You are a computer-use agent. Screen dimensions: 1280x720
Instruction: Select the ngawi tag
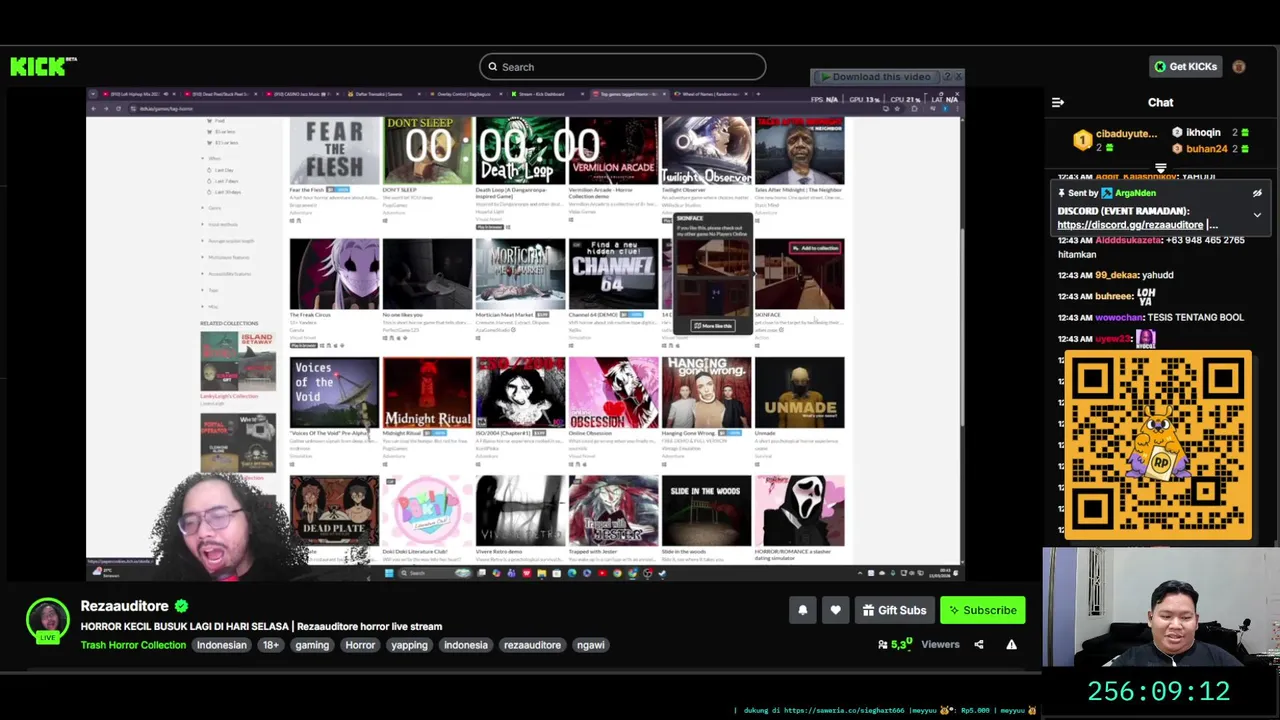coord(591,645)
